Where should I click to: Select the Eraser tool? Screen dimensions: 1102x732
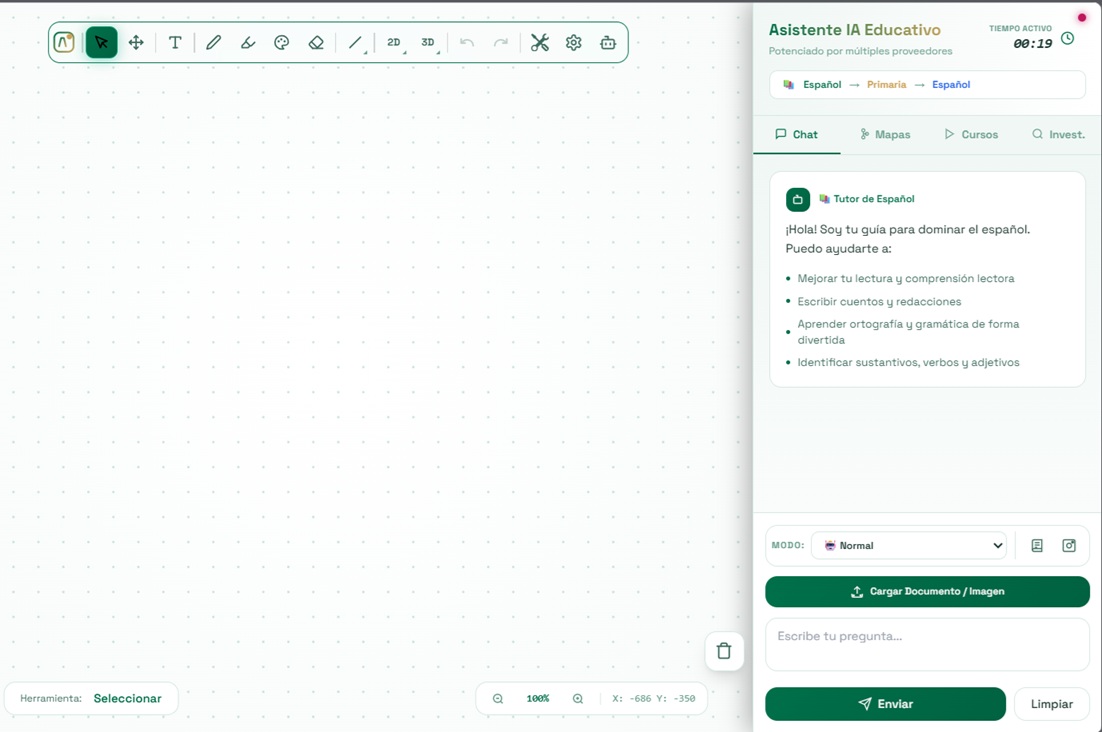pos(316,42)
